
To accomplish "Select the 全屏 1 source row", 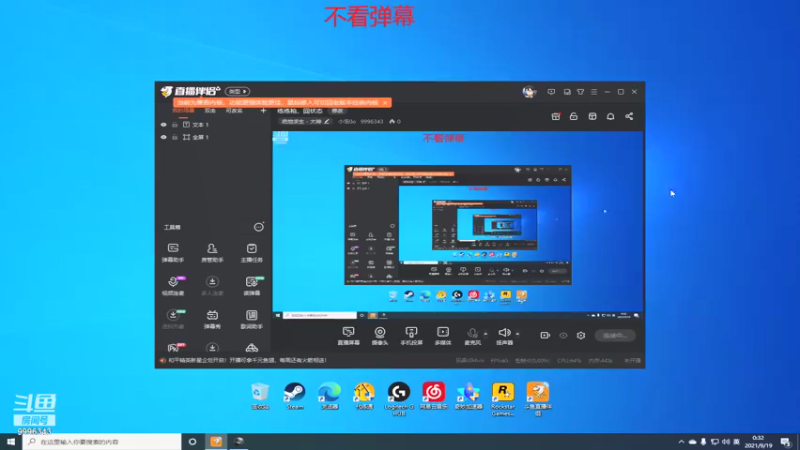I will coord(213,137).
